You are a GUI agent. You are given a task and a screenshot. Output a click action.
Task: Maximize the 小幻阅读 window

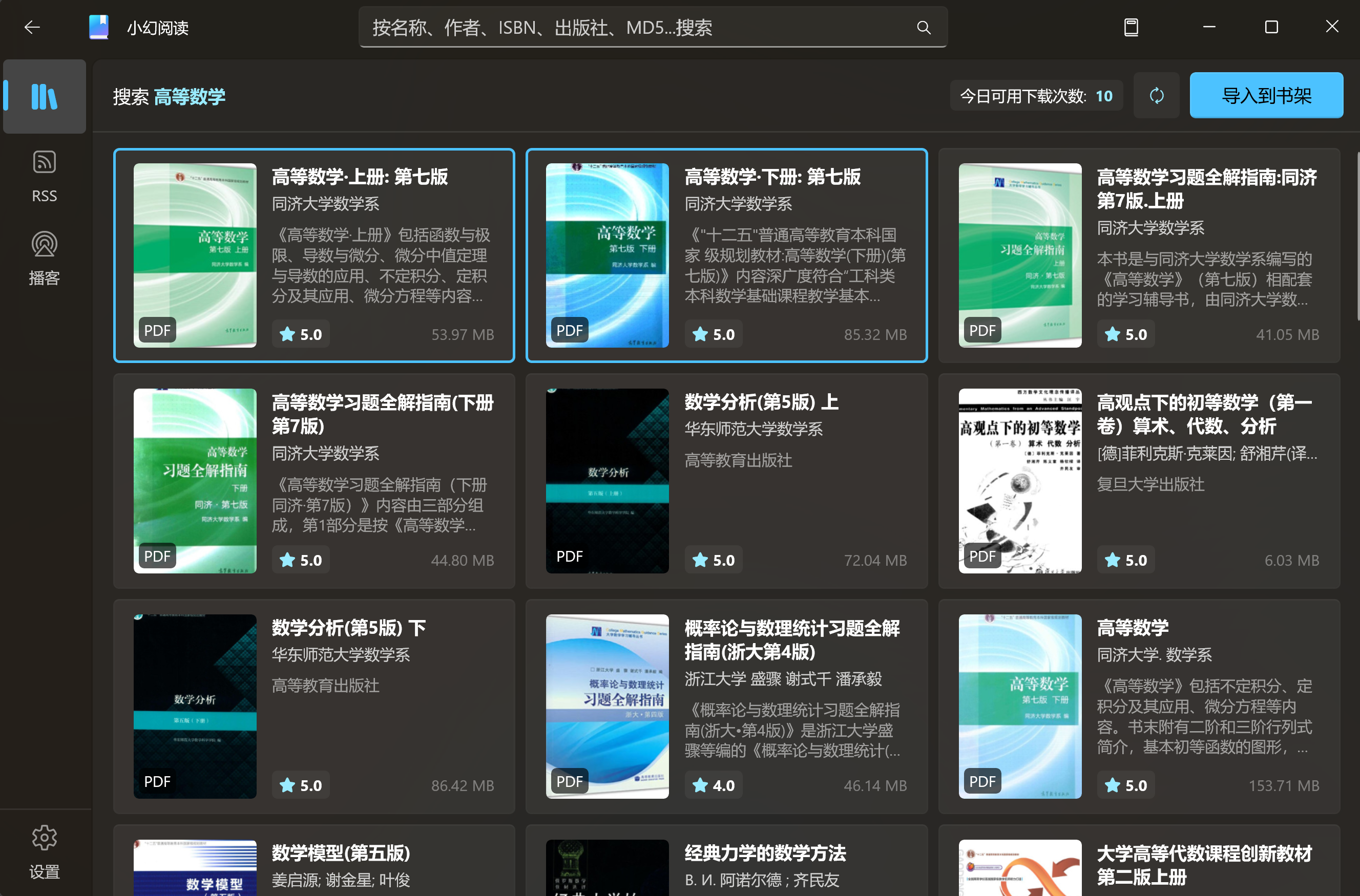click(1271, 27)
